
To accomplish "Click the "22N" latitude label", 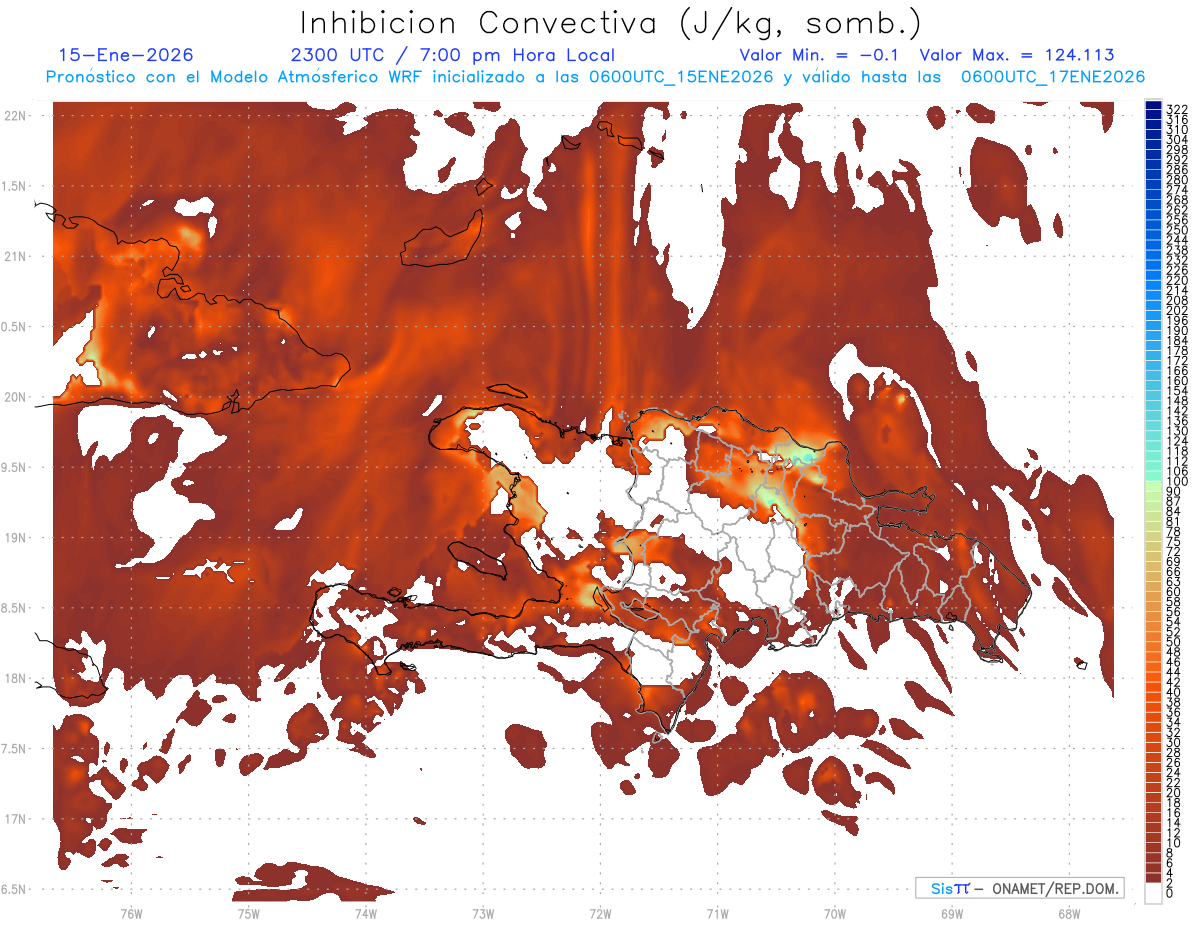I will pos(16,116).
